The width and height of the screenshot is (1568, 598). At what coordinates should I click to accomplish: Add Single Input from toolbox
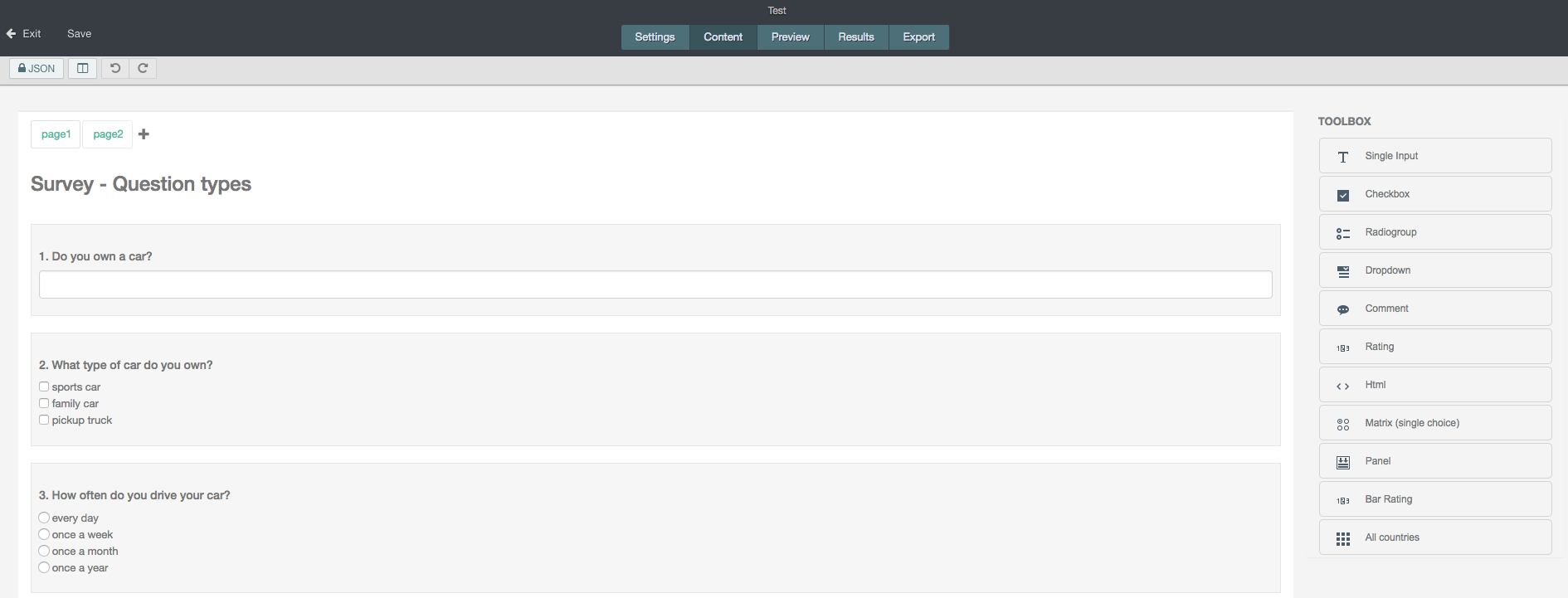point(1435,156)
